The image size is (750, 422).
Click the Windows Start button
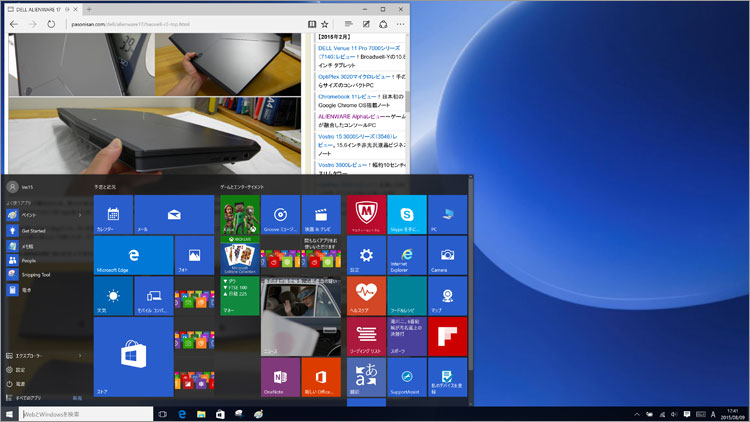9,414
